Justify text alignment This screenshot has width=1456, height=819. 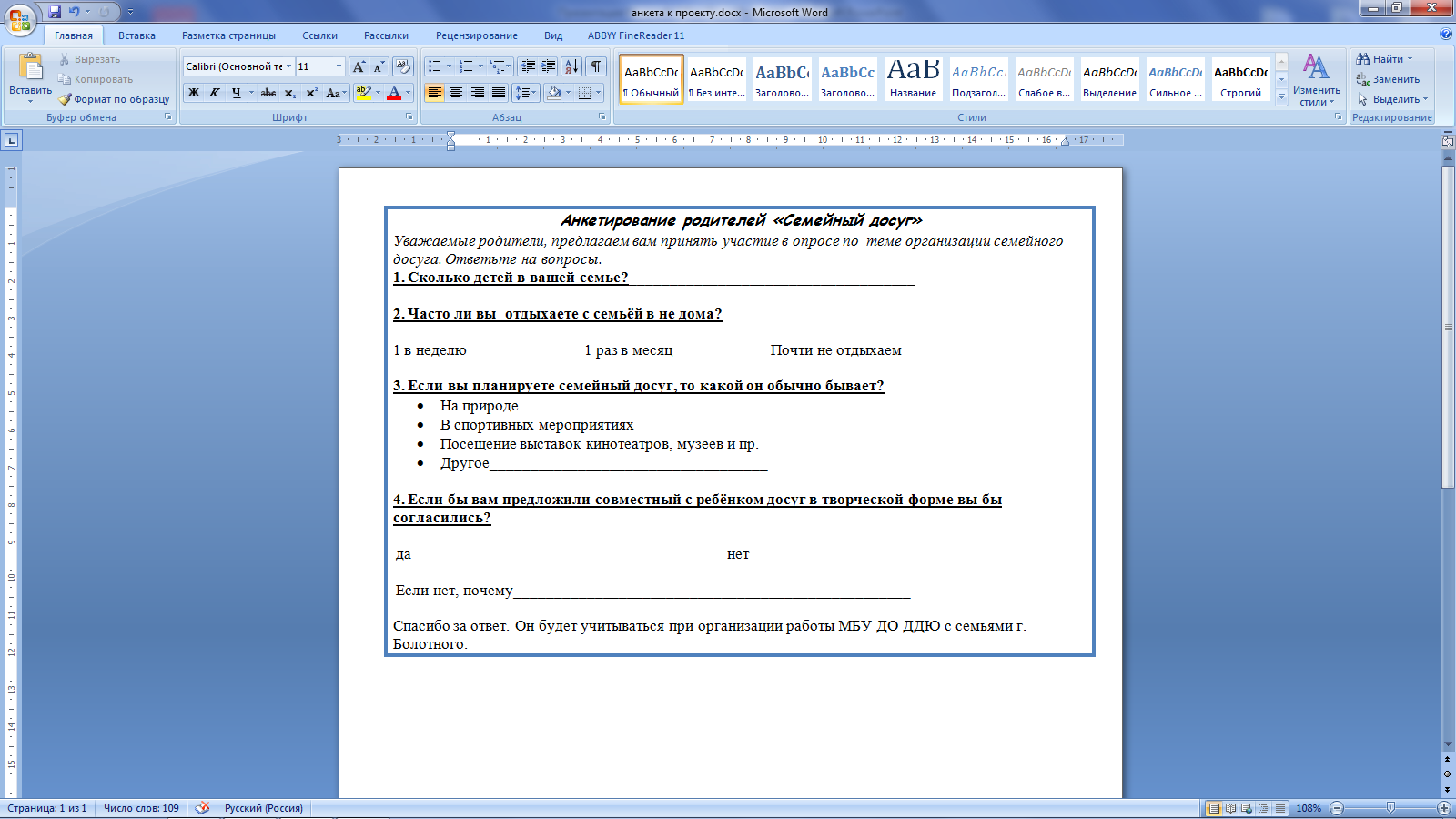coord(499,93)
